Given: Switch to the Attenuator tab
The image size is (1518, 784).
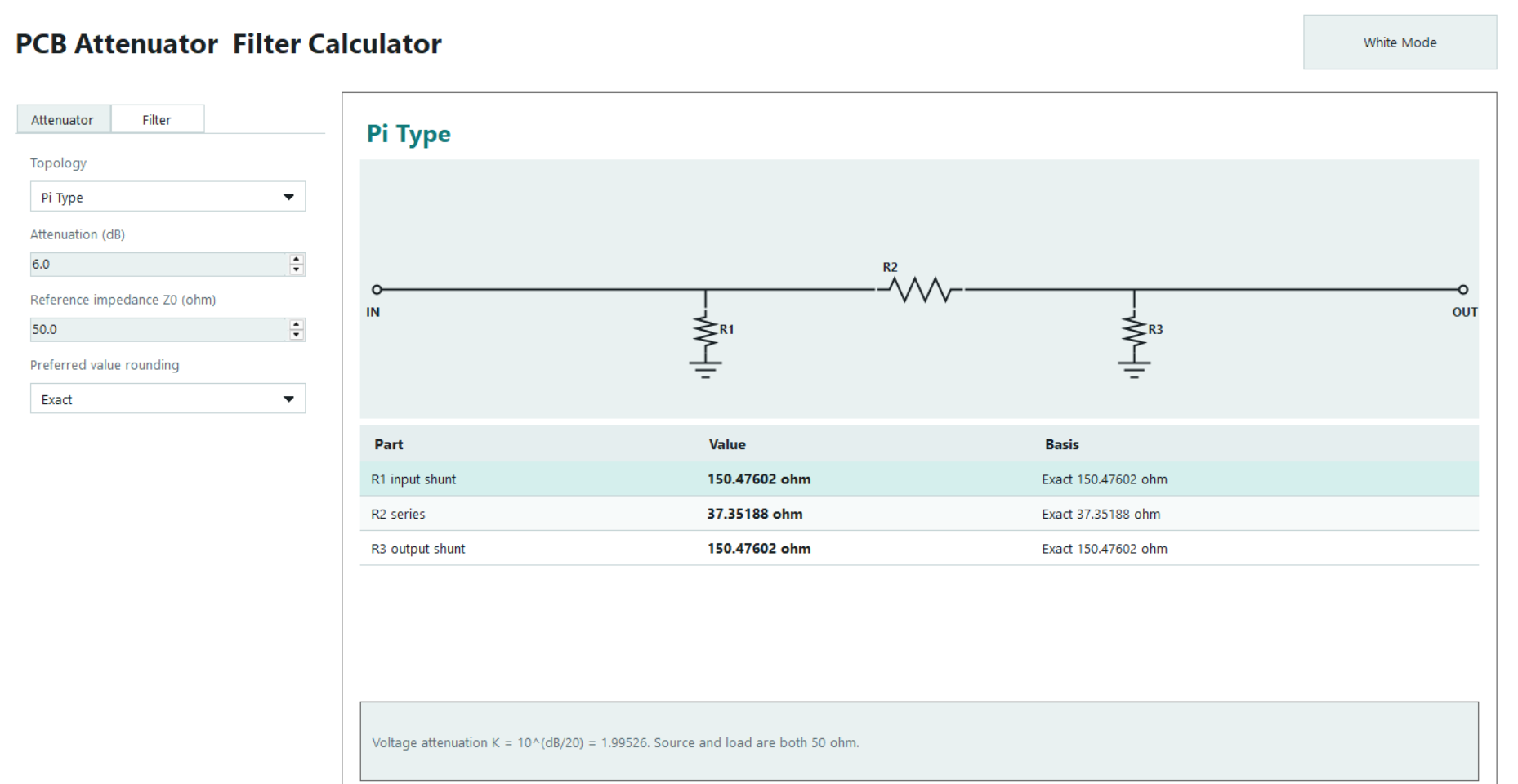Looking at the screenshot, I should coord(63,119).
